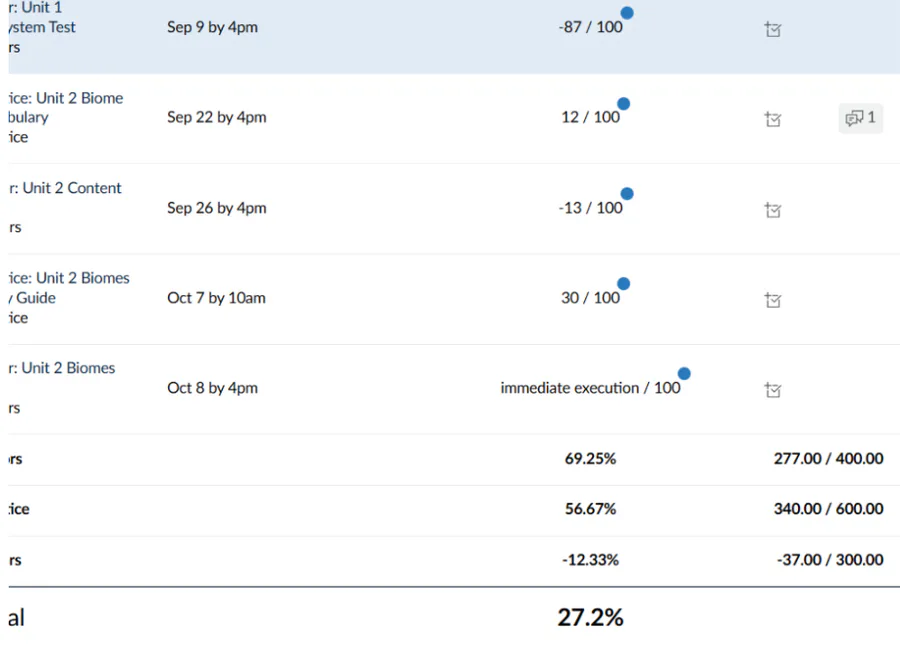Click the 12 / 100 score
Viewport: 900px width, 645px height.
[590, 118]
